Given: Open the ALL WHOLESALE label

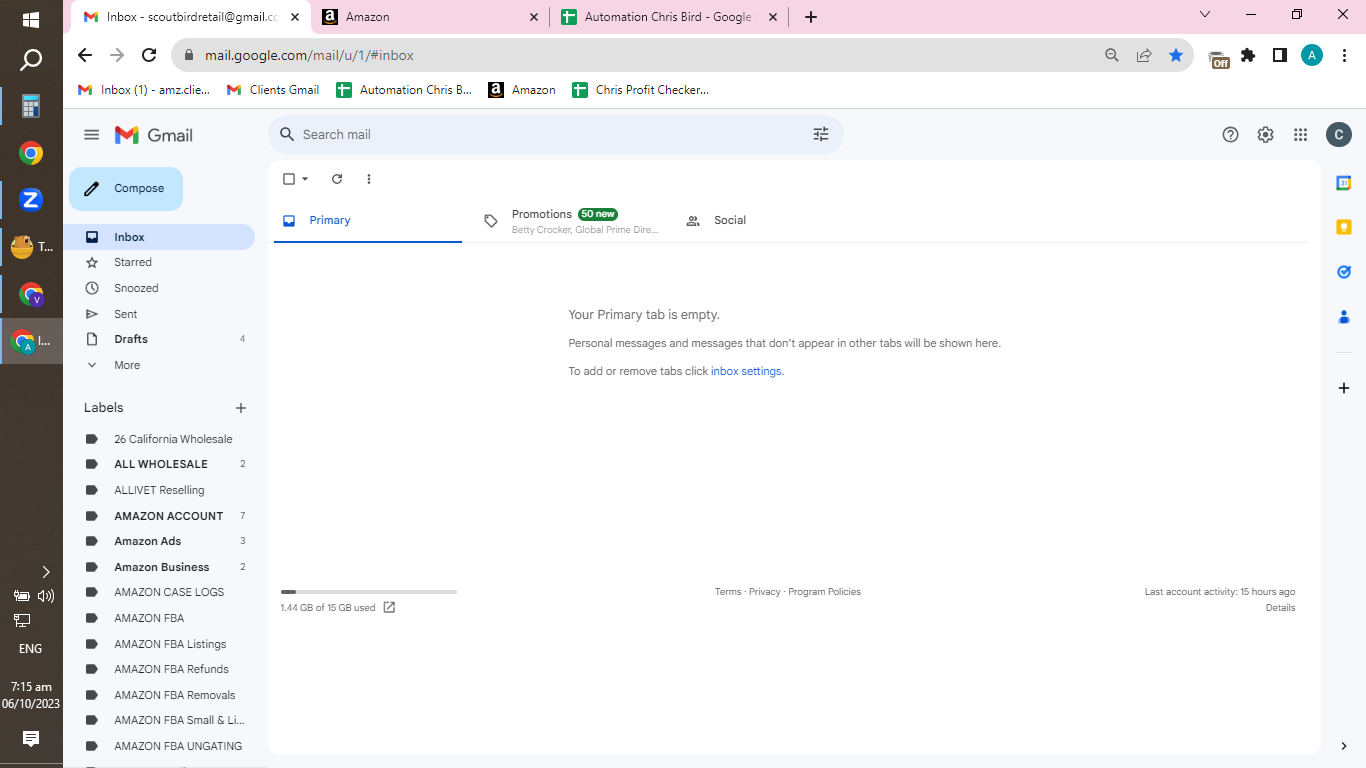Looking at the screenshot, I should (x=162, y=464).
